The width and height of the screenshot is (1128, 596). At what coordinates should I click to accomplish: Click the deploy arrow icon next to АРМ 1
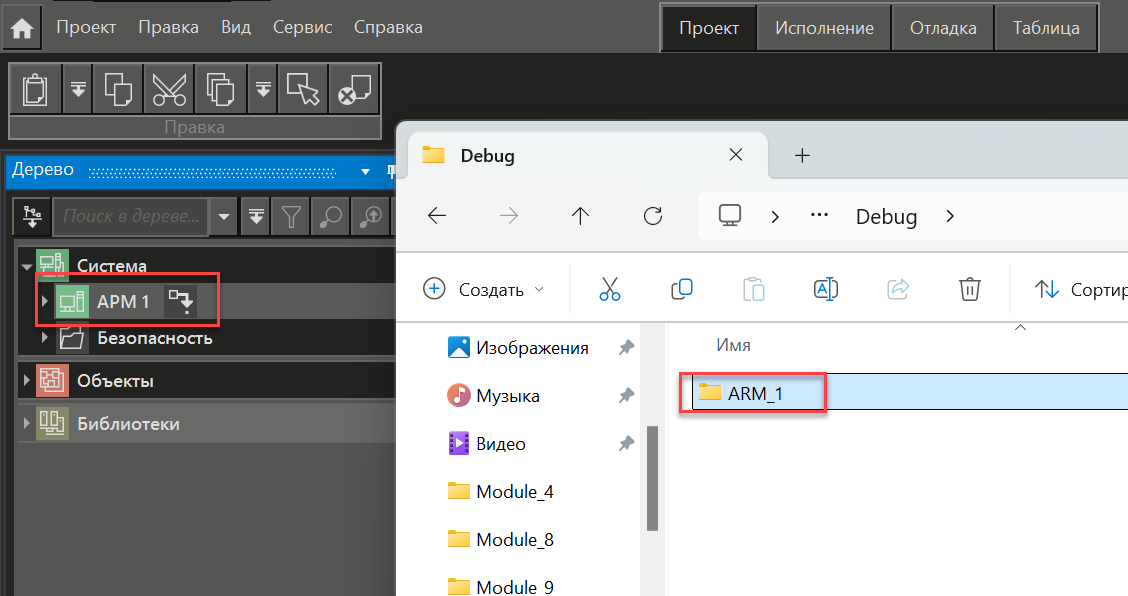pos(181,301)
